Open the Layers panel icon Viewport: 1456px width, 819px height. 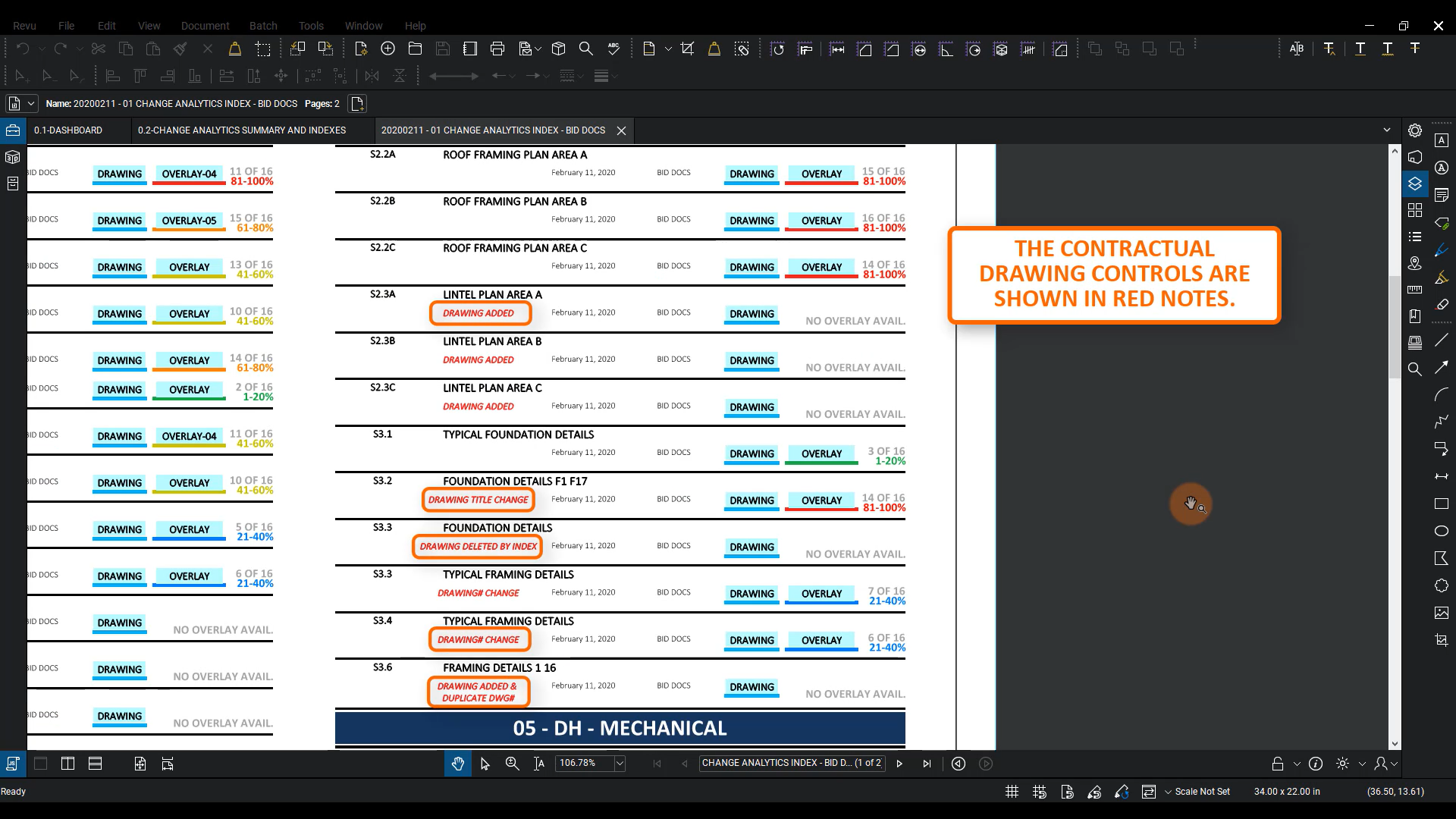tap(1415, 184)
